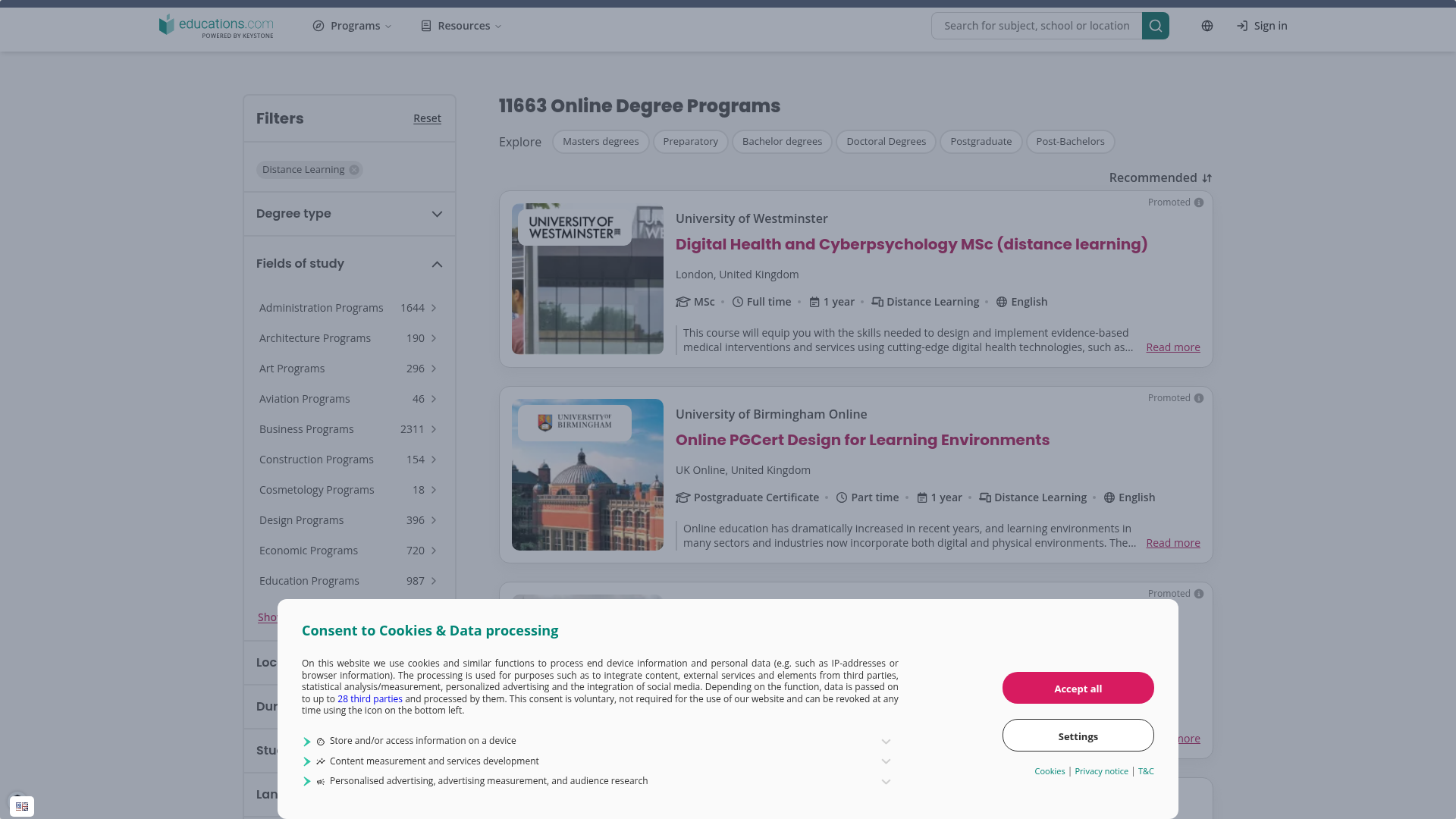
Task: Select Aviation Programs field of study
Action: pyautogui.click(x=348, y=399)
